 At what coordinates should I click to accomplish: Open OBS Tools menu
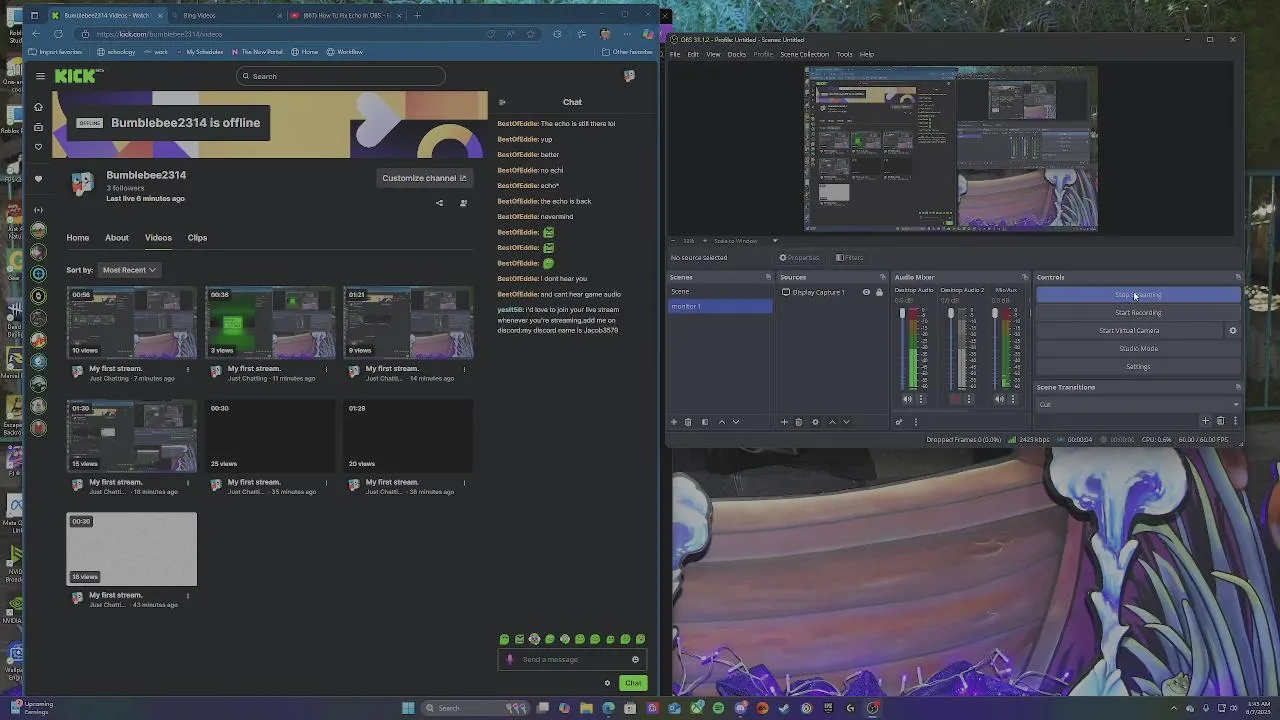point(844,54)
